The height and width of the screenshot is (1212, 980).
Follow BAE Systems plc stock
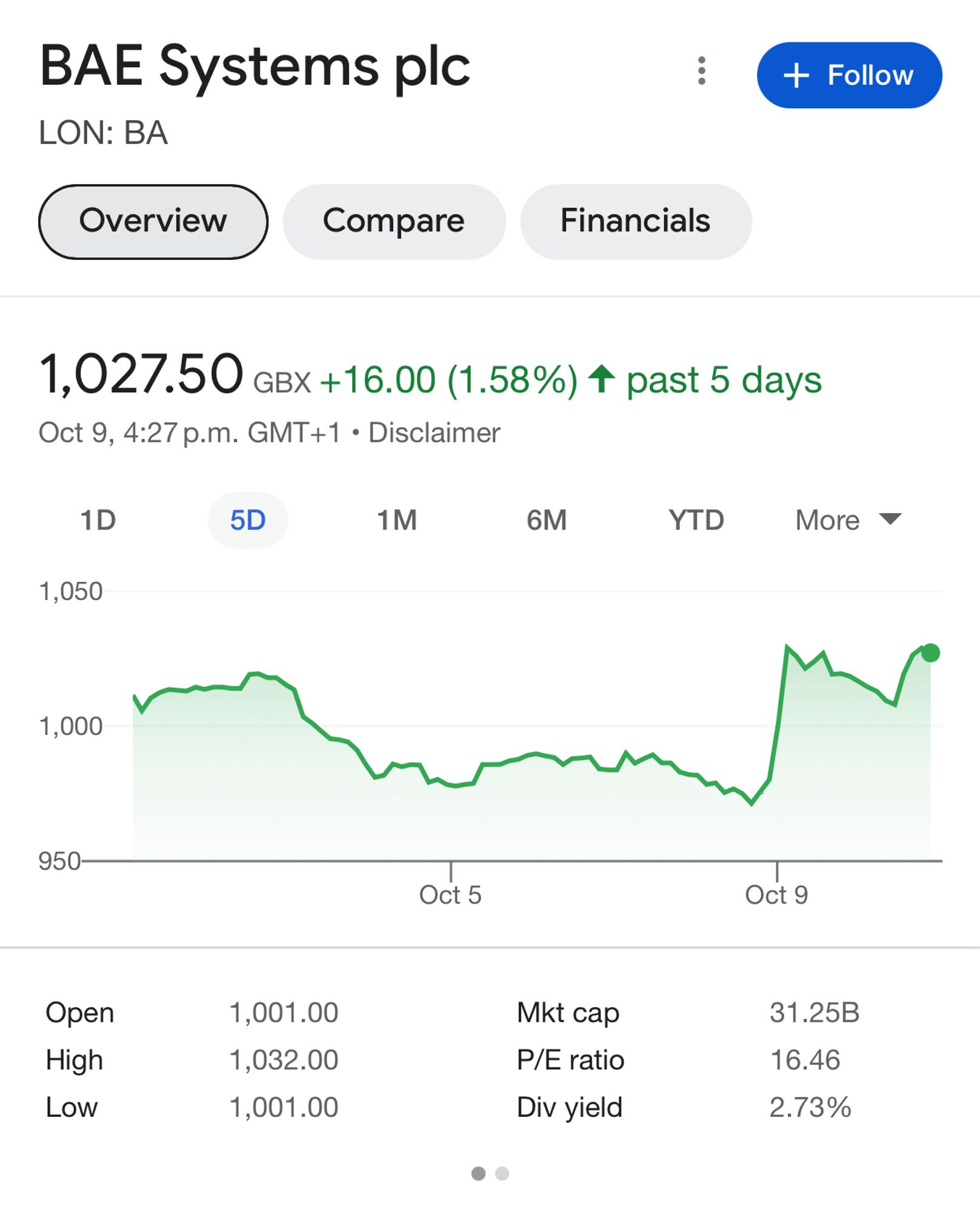(849, 75)
